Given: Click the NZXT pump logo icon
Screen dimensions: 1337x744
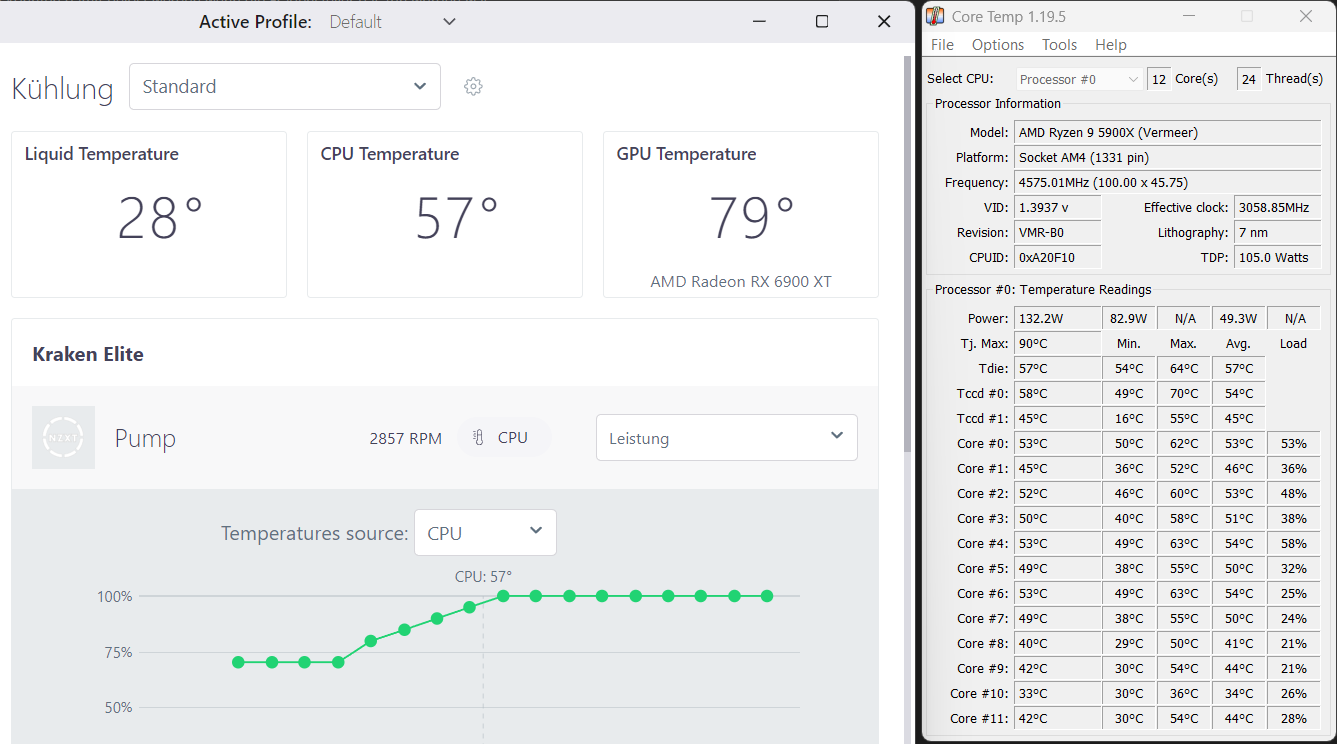Looking at the screenshot, I should pyautogui.click(x=63, y=438).
